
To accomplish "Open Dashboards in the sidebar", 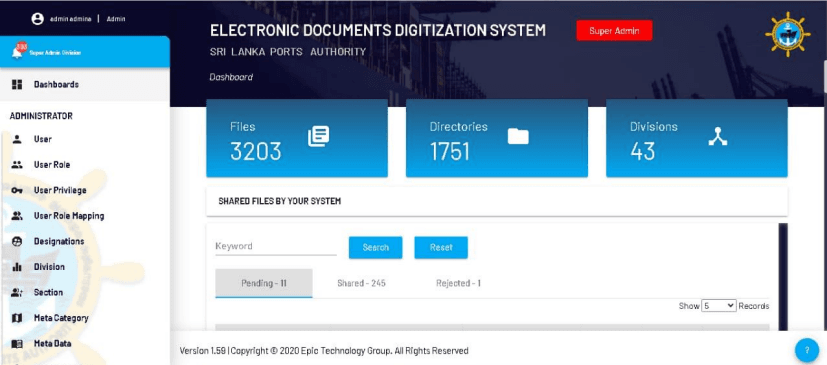I will 84,84.
